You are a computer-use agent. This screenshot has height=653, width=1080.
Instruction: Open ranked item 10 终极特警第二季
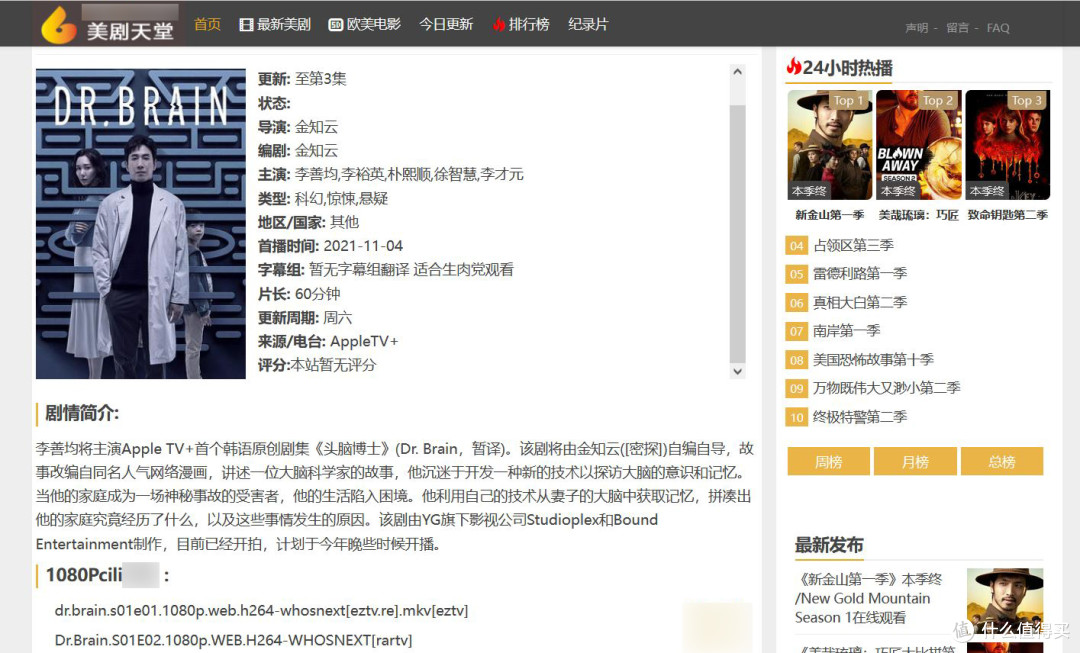pos(860,417)
